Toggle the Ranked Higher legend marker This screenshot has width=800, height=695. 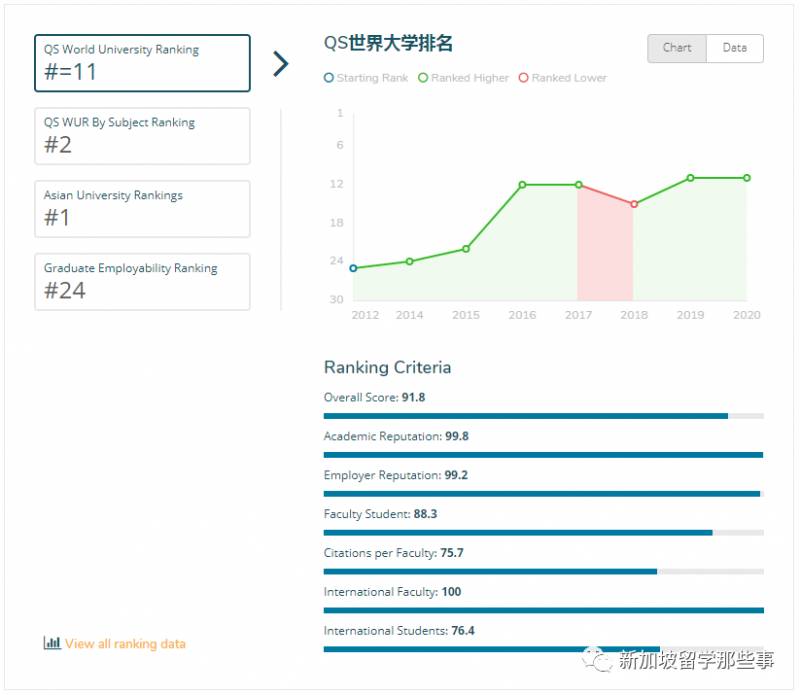(x=423, y=78)
